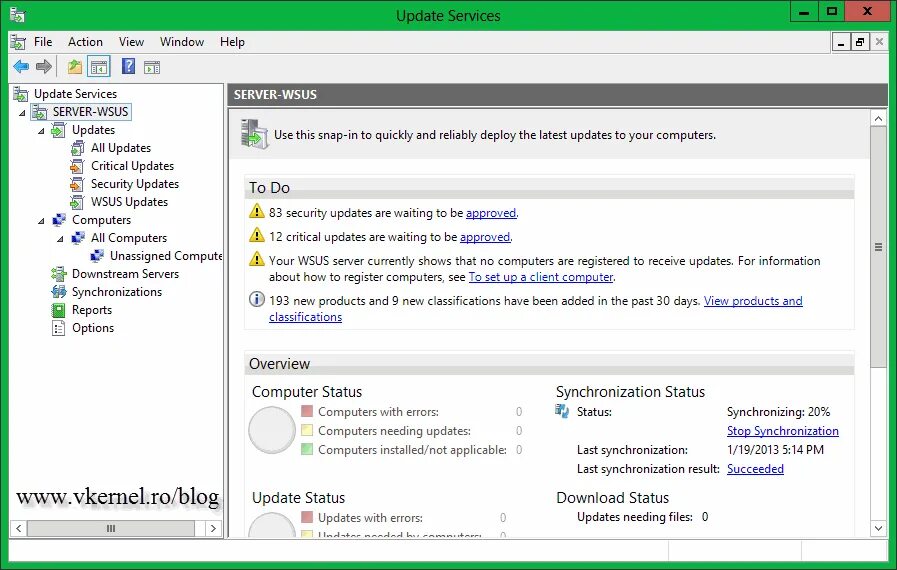Open the Help question mark toolbar icon
Image resolution: width=897 pixels, height=570 pixels.
point(128,67)
